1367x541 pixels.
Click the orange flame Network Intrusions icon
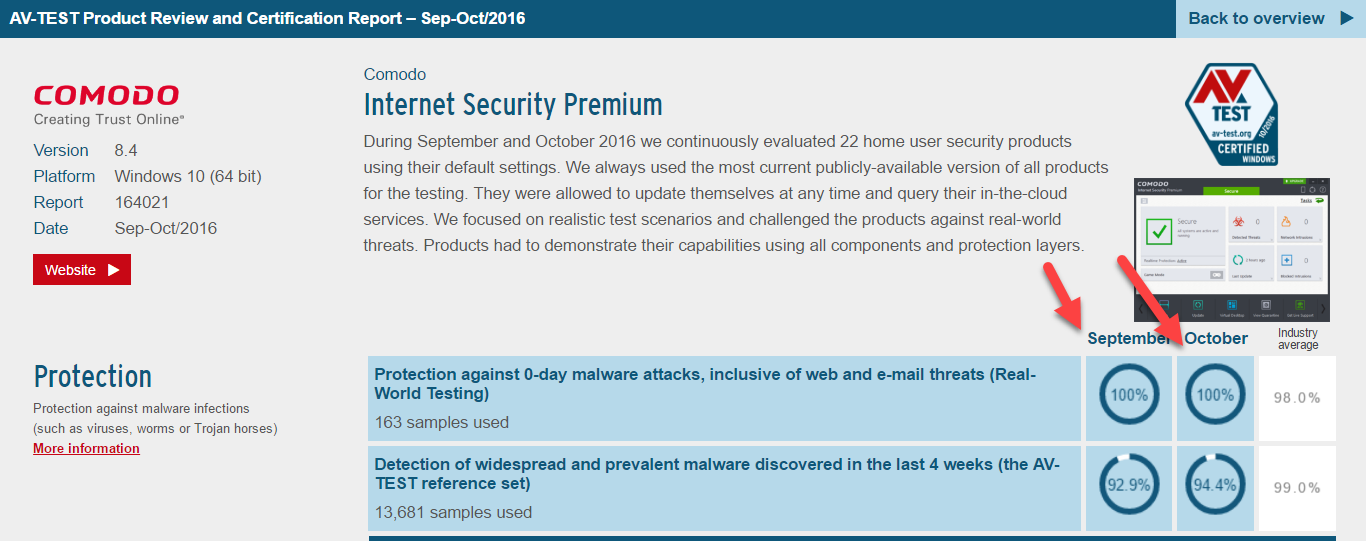[1286, 222]
